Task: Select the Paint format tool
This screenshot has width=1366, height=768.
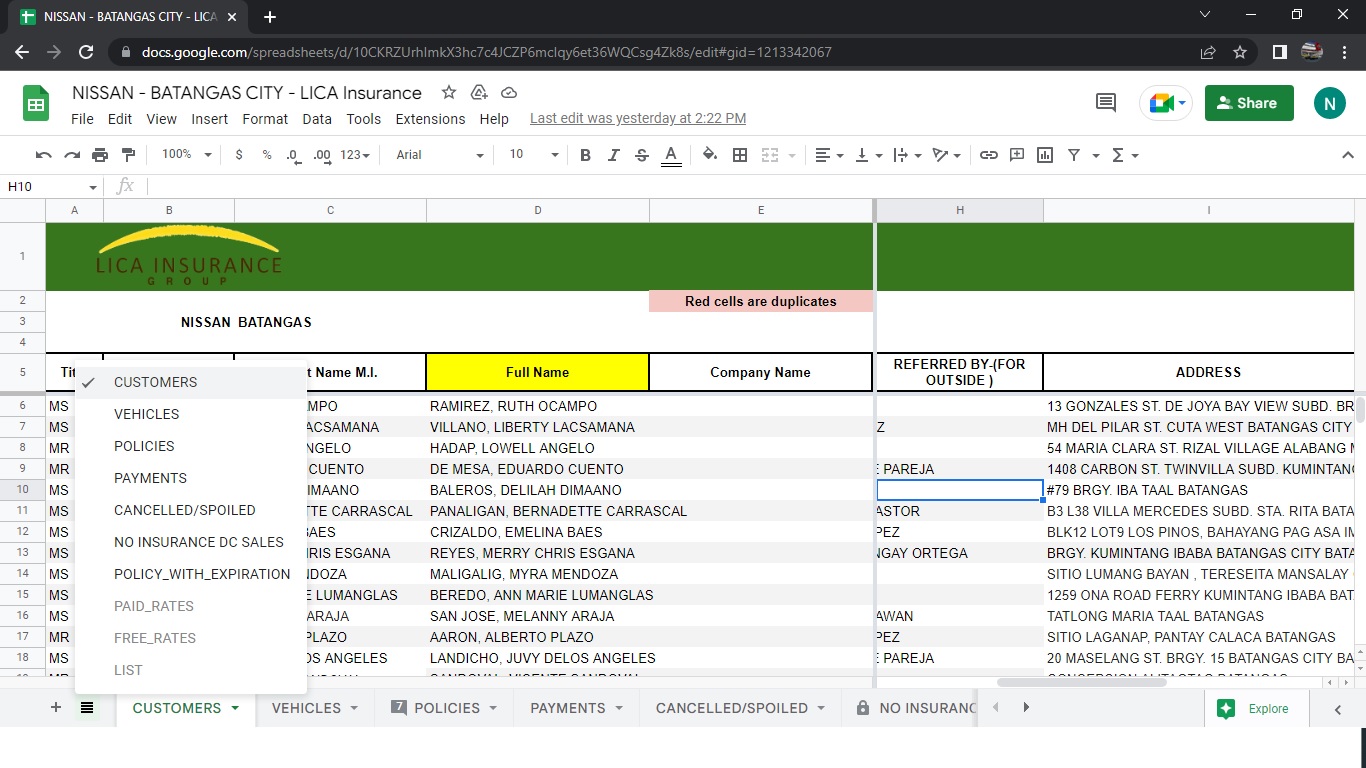Action: pyautogui.click(x=128, y=155)
